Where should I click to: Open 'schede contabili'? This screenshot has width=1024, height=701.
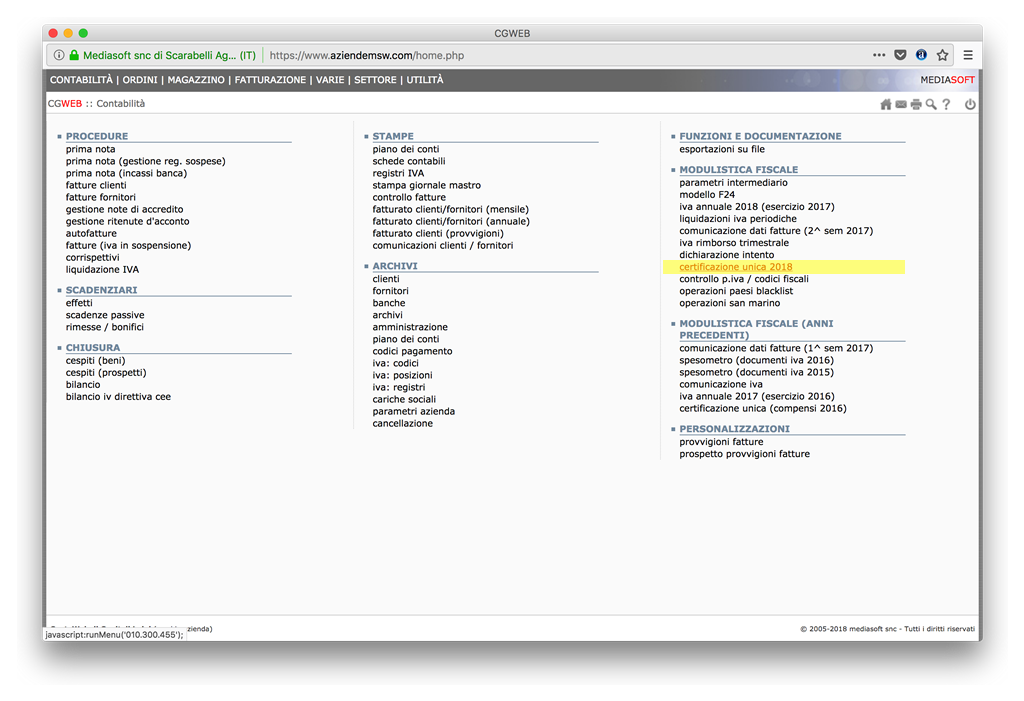[409, 161]
